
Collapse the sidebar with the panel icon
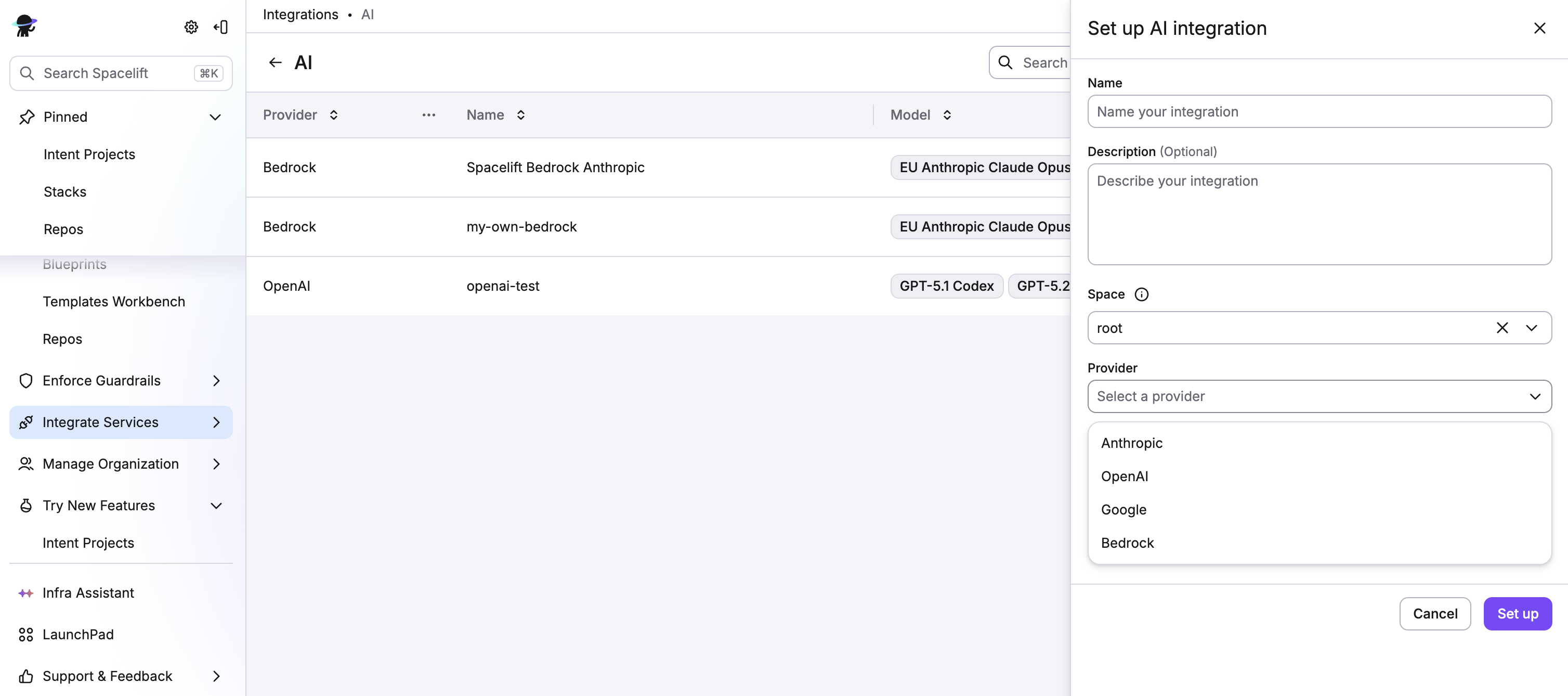tap(220, 27)
